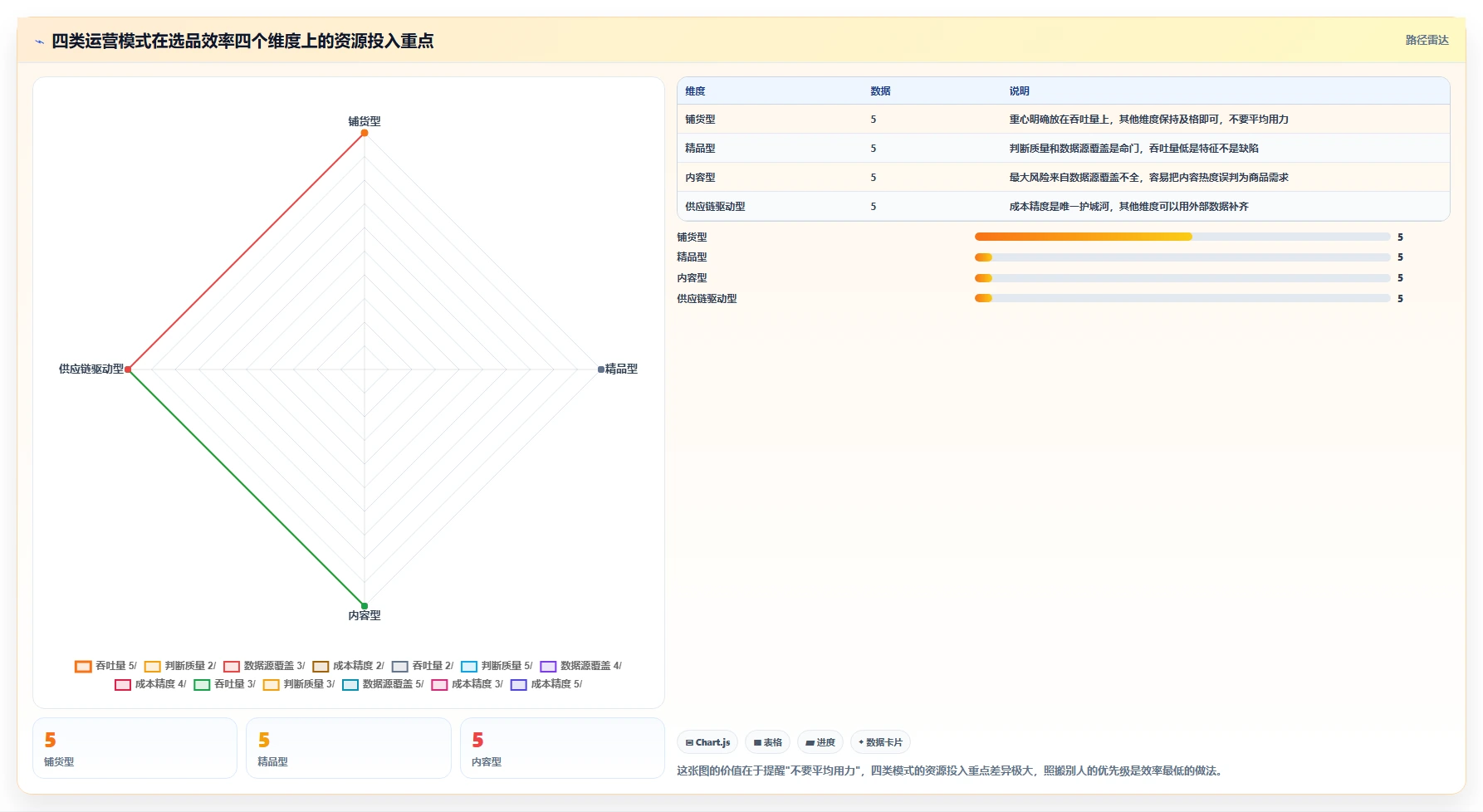Click the 说明 table column header
The image size is (1483, 812).
point(1019,91)
